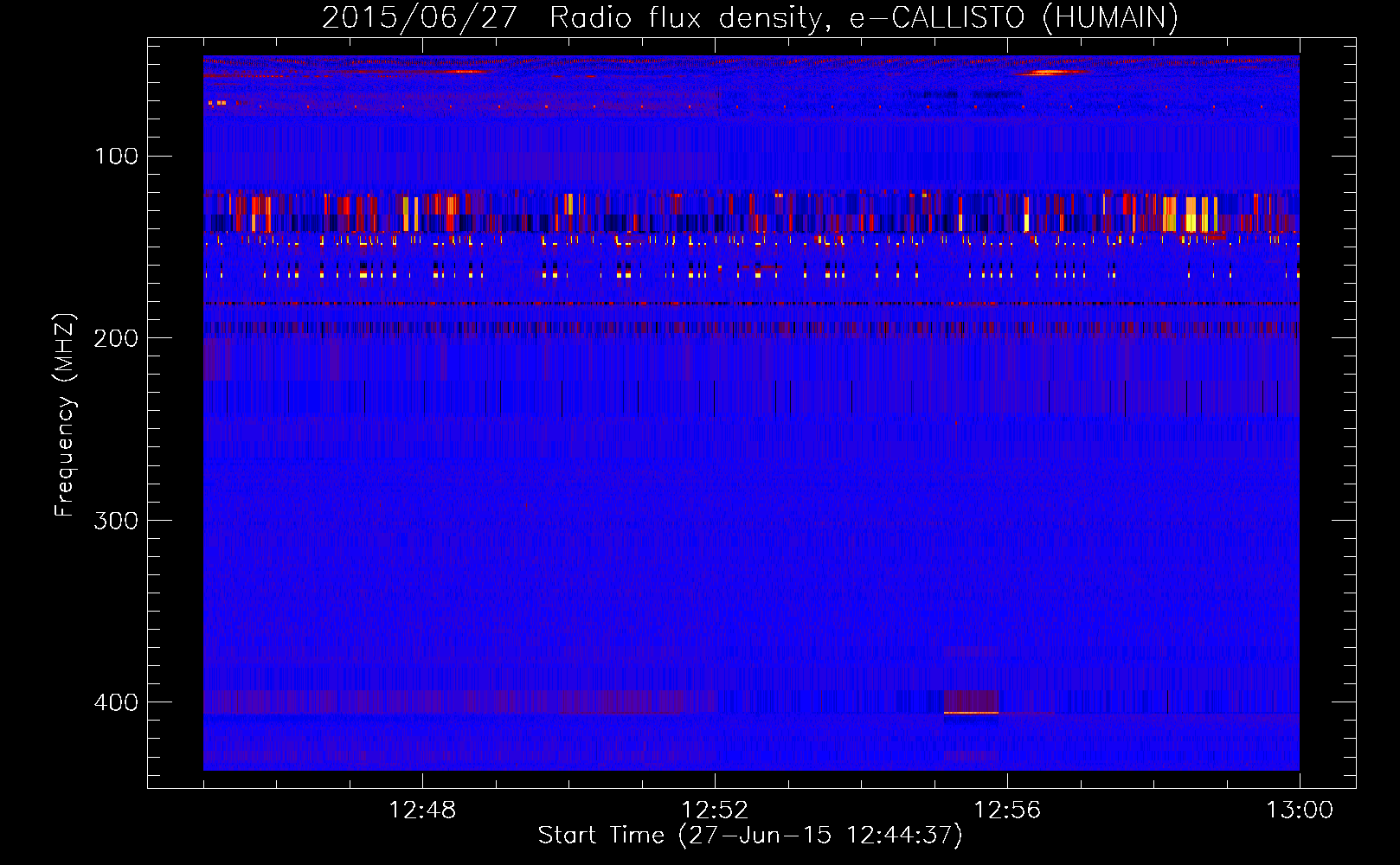This screenshot has height=865, width=1400.
Task: Click the bright red burst near 406 MHz
Action: point(971,712)
